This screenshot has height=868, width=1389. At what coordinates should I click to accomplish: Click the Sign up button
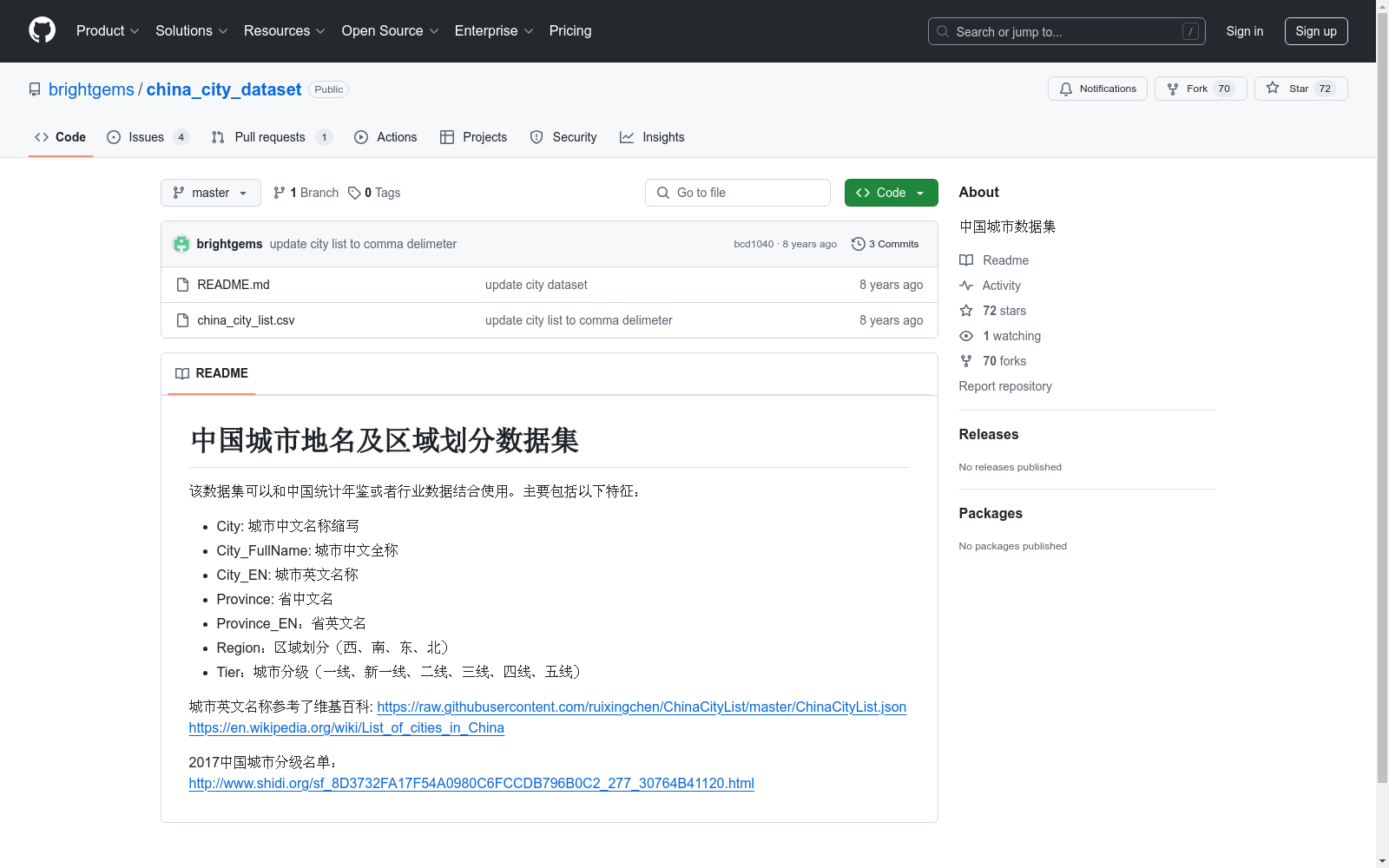1316,31
